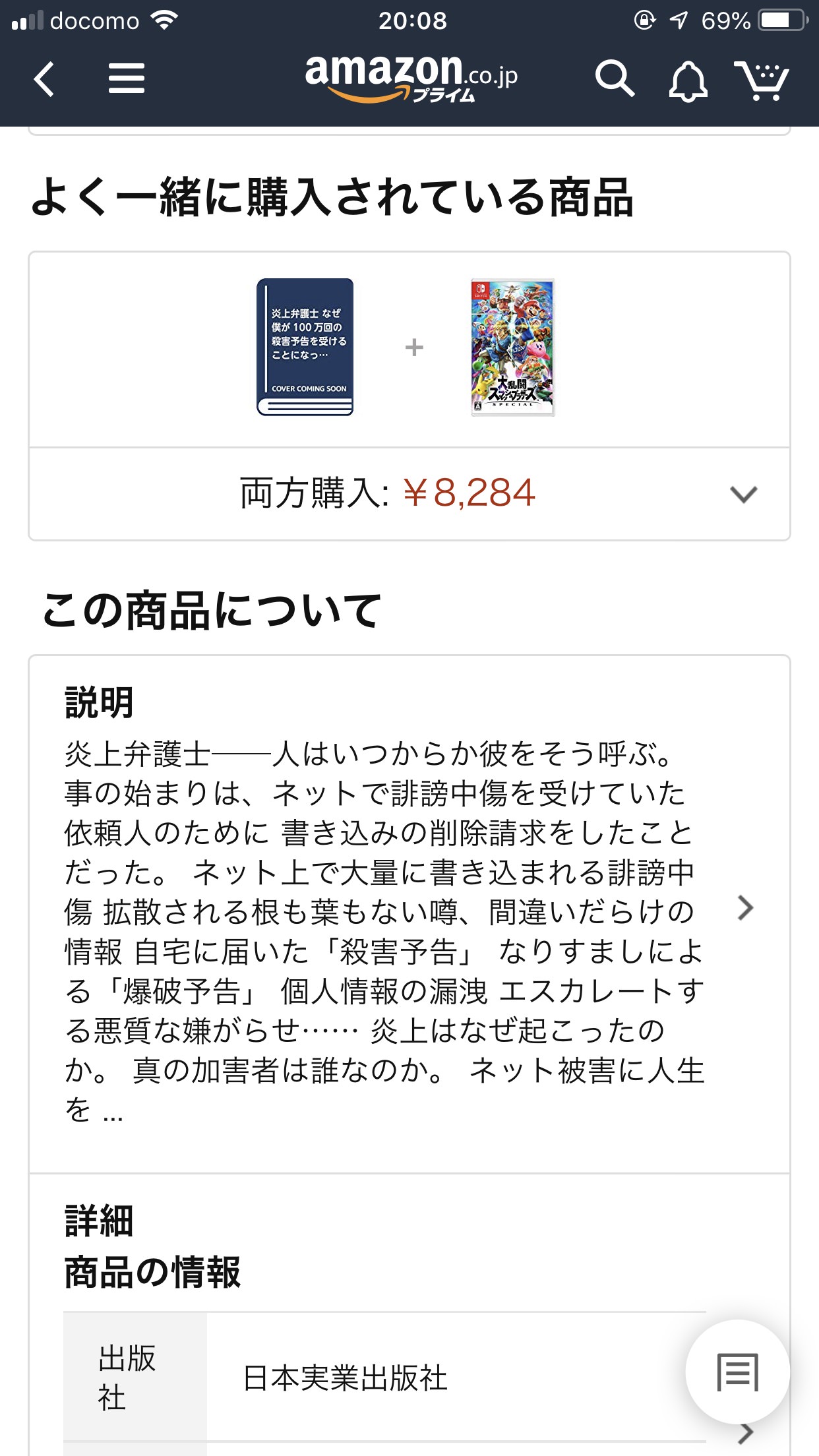Open notifications bell icon
Viewport: 819px width, 1456px height.
coord(688,80)
